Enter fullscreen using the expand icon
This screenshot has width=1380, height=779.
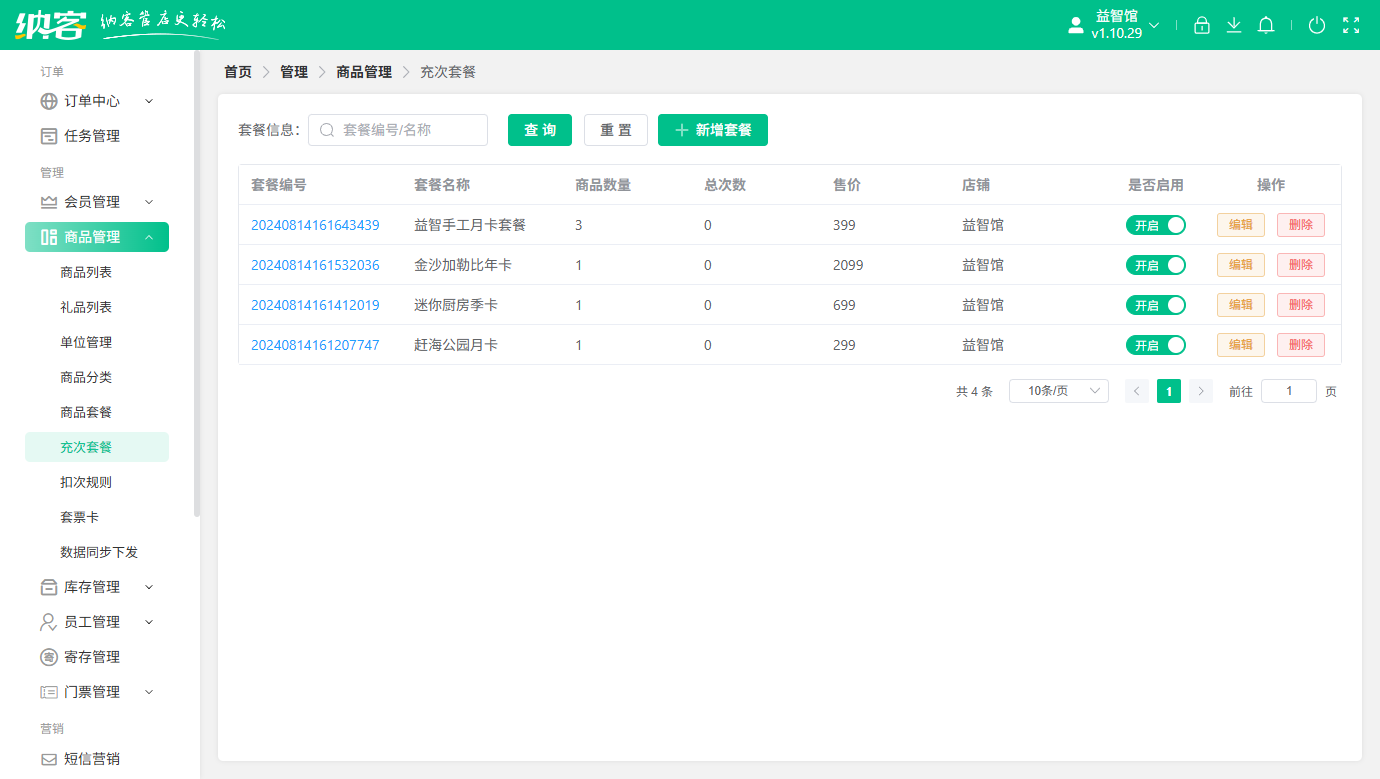coord(1351,25)
